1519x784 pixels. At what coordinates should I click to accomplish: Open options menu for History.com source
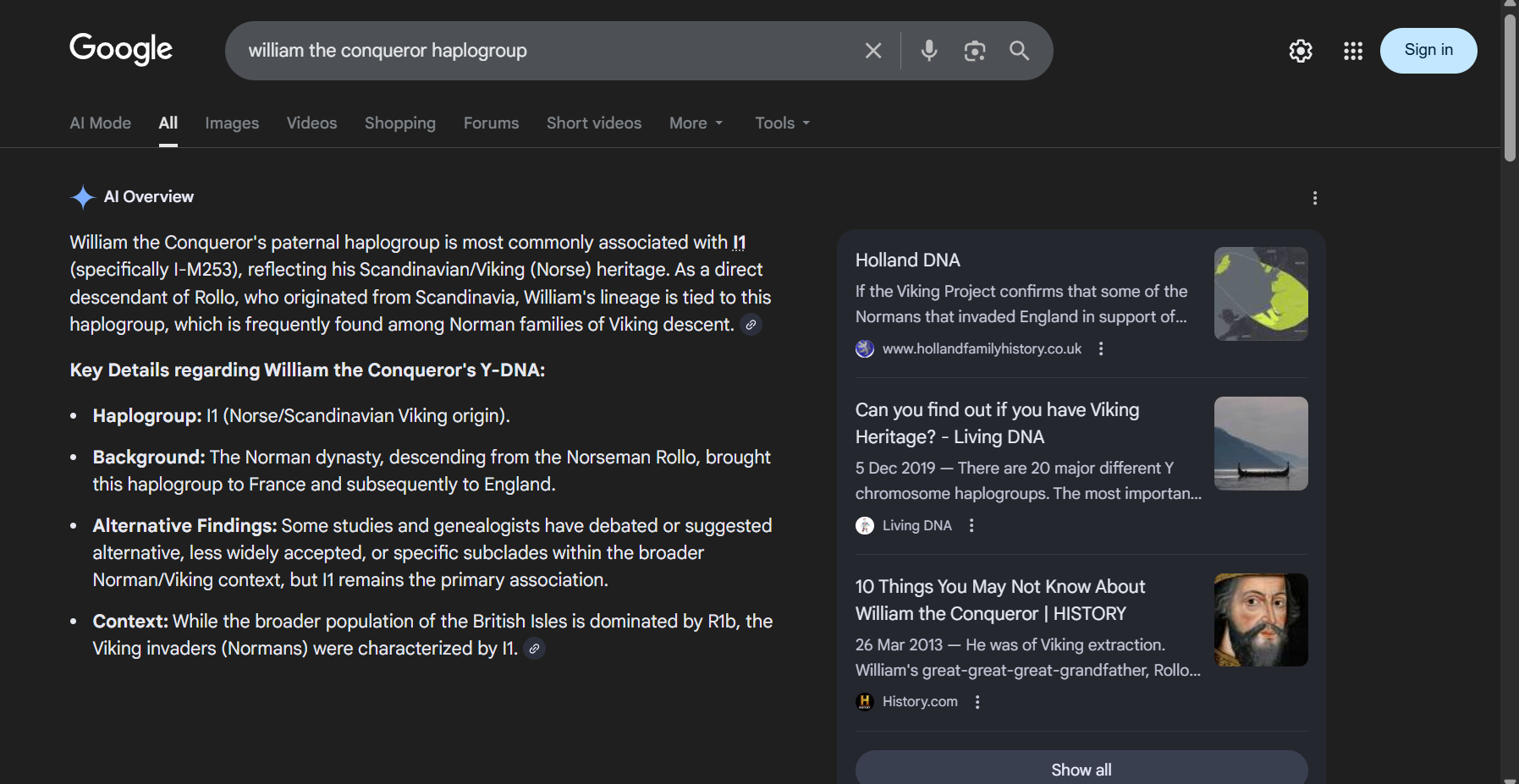click(x=977, y=702)
